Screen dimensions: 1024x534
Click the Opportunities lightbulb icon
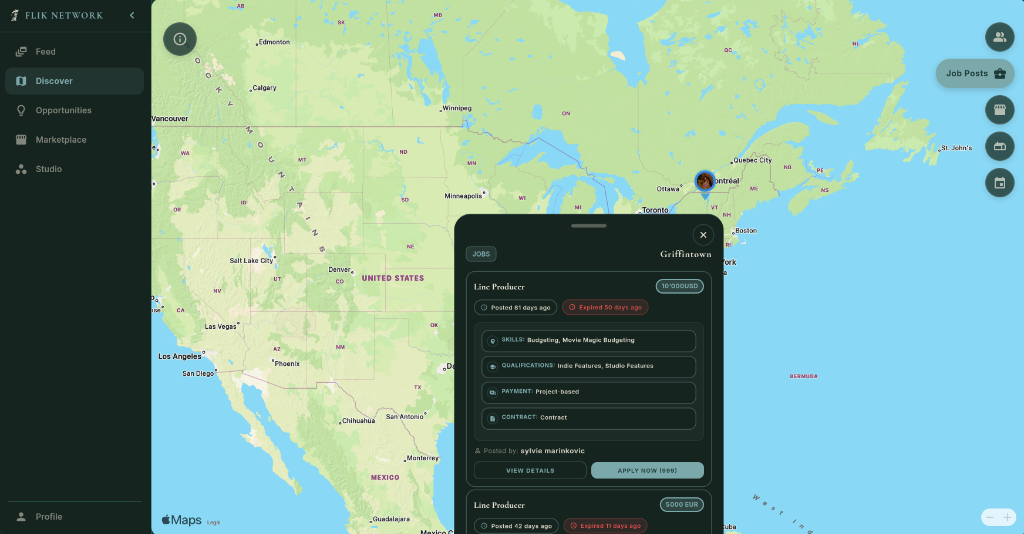click(x=21, y=110)
